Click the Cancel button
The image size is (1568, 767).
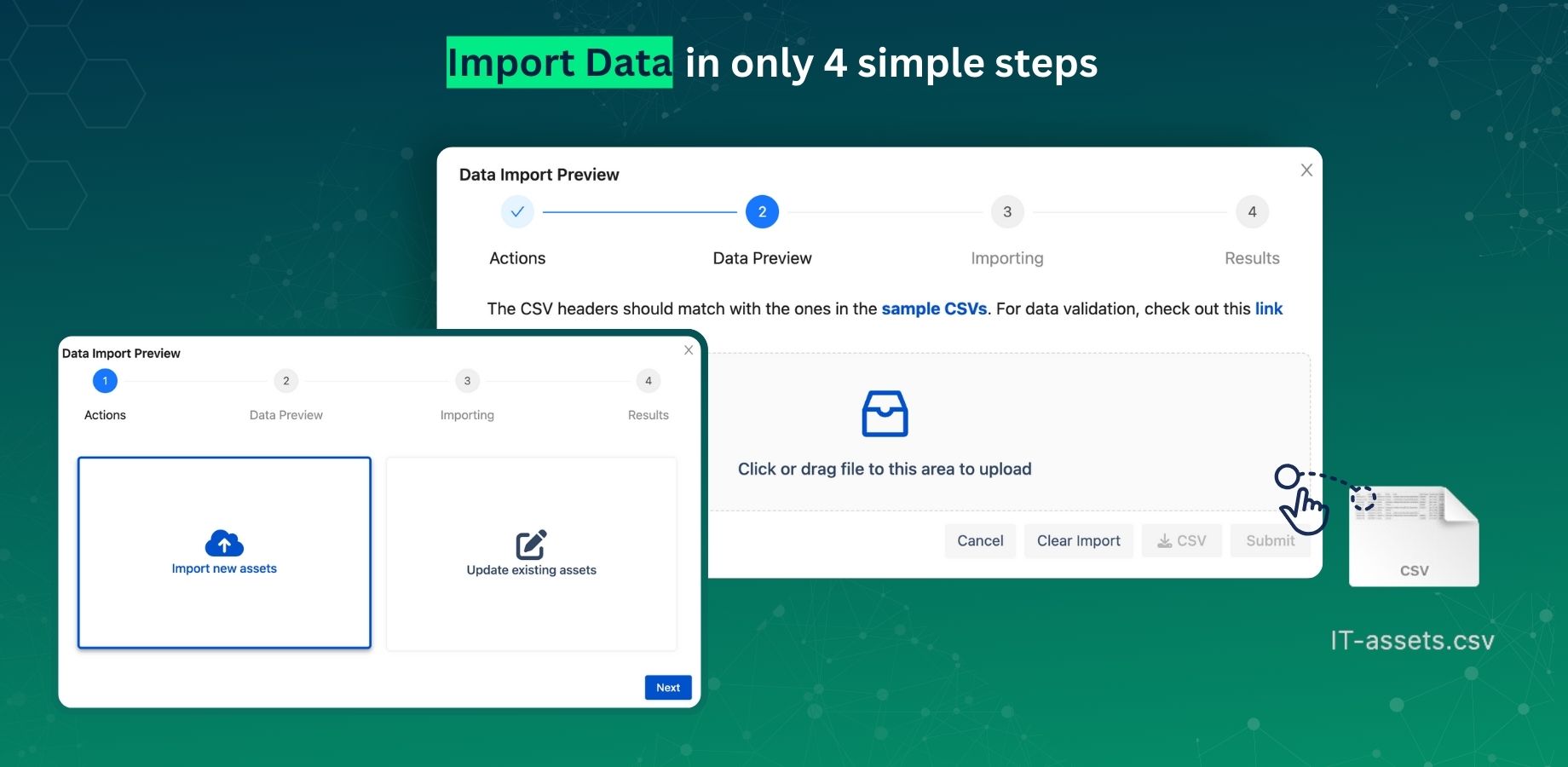[x=980, y=541]
